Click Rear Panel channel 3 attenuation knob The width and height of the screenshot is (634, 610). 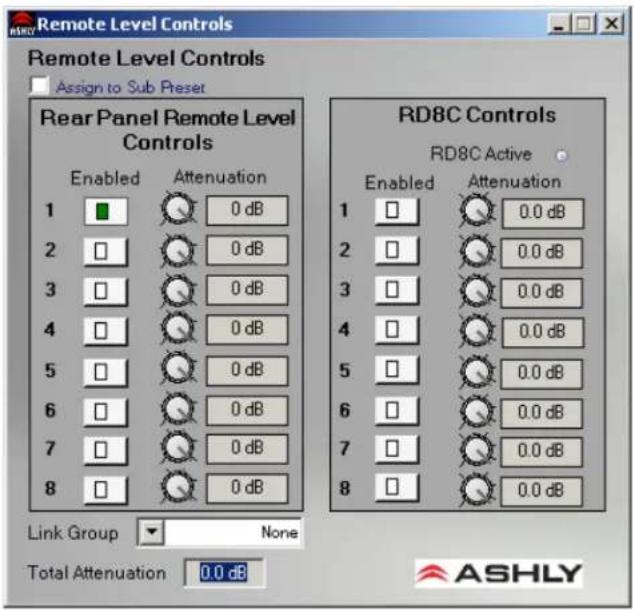click(178, 291)
